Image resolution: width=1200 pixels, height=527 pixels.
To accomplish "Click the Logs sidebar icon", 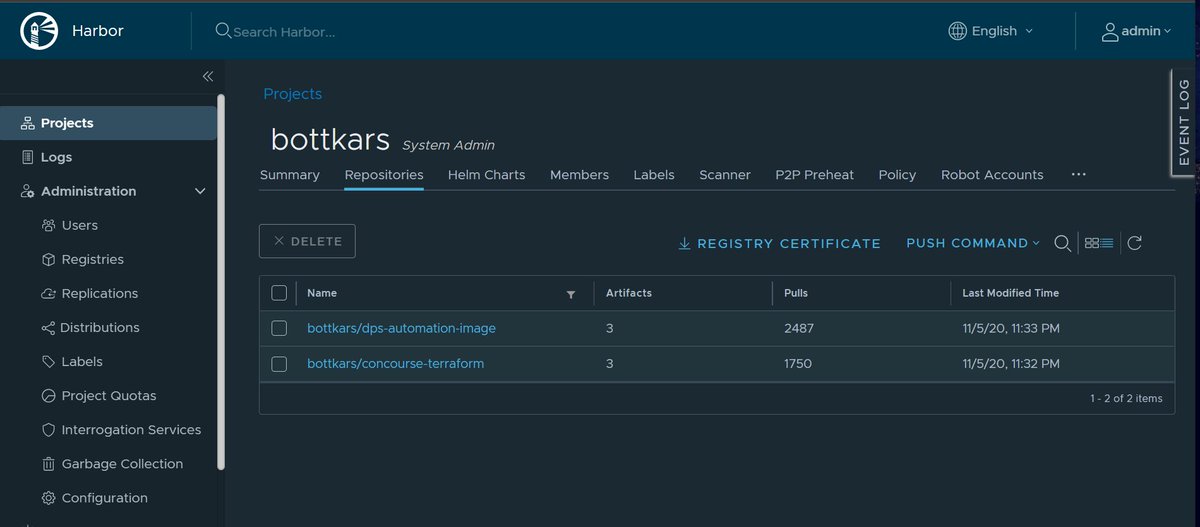I will point(28,157).
